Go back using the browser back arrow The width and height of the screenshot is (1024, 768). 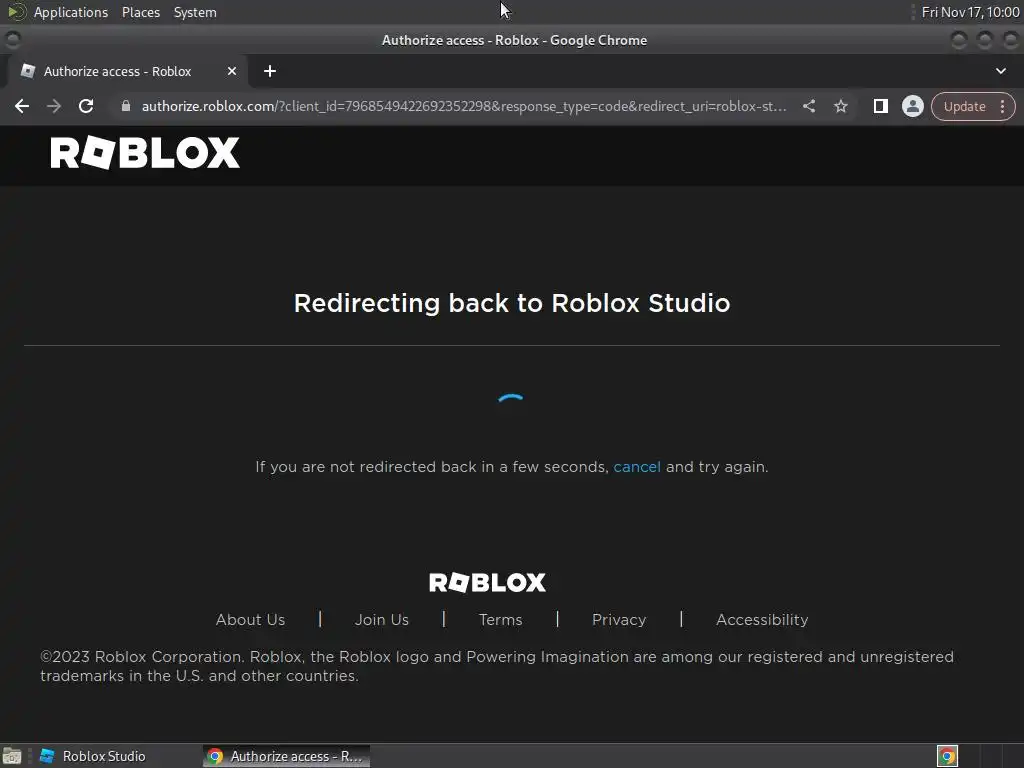tap(22, 106)
